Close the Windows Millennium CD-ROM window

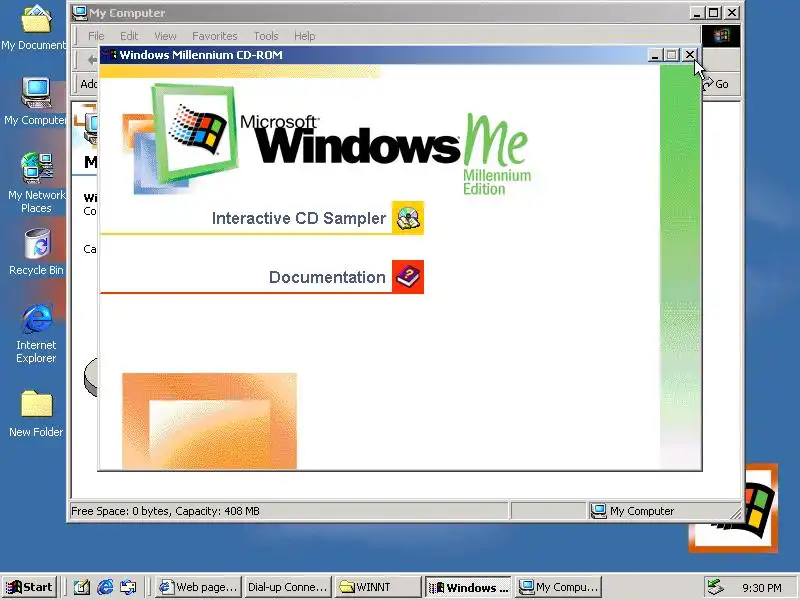click(x=689, y=55)
